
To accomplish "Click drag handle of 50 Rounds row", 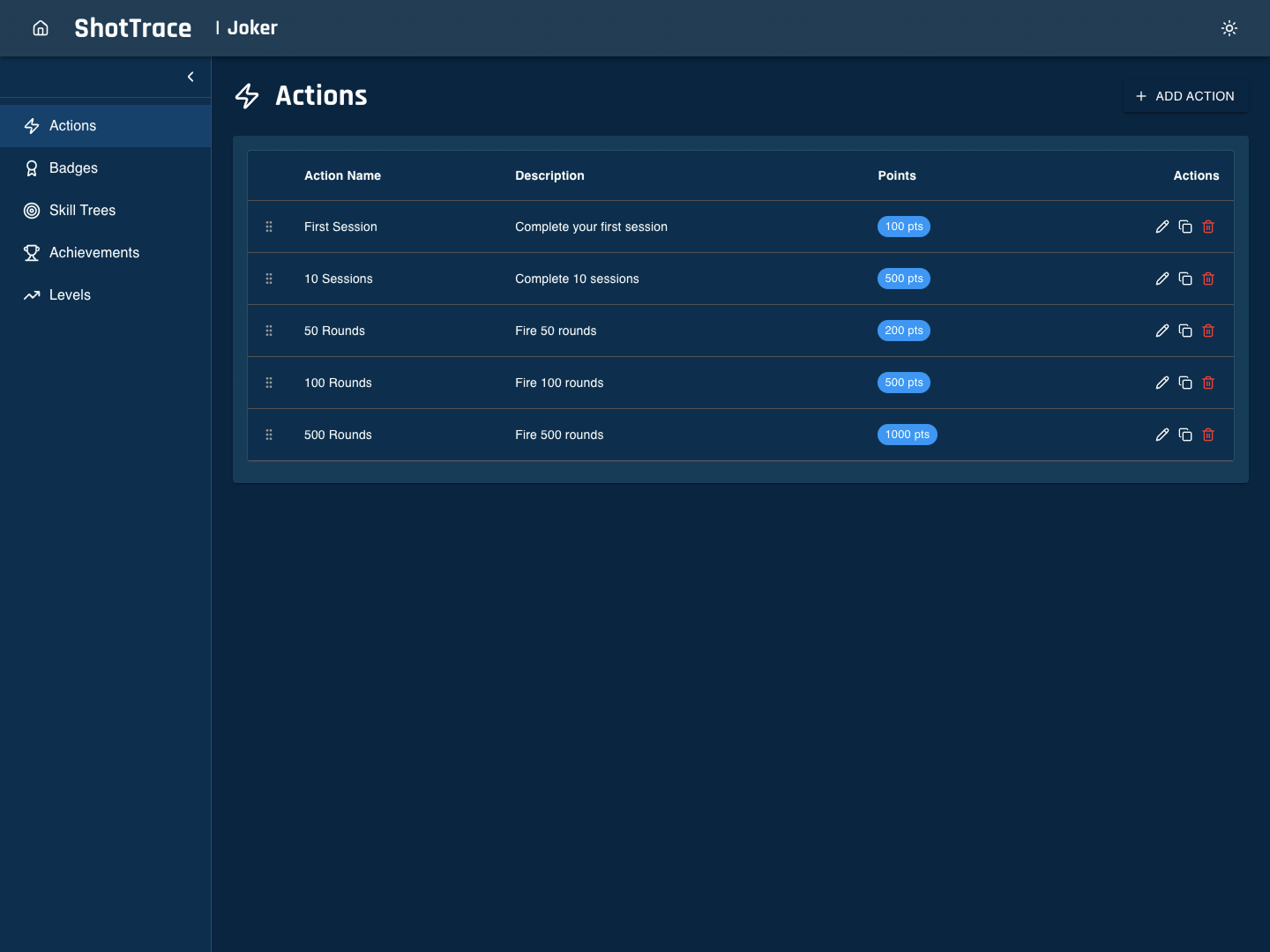I will click(x=269, y=331).
